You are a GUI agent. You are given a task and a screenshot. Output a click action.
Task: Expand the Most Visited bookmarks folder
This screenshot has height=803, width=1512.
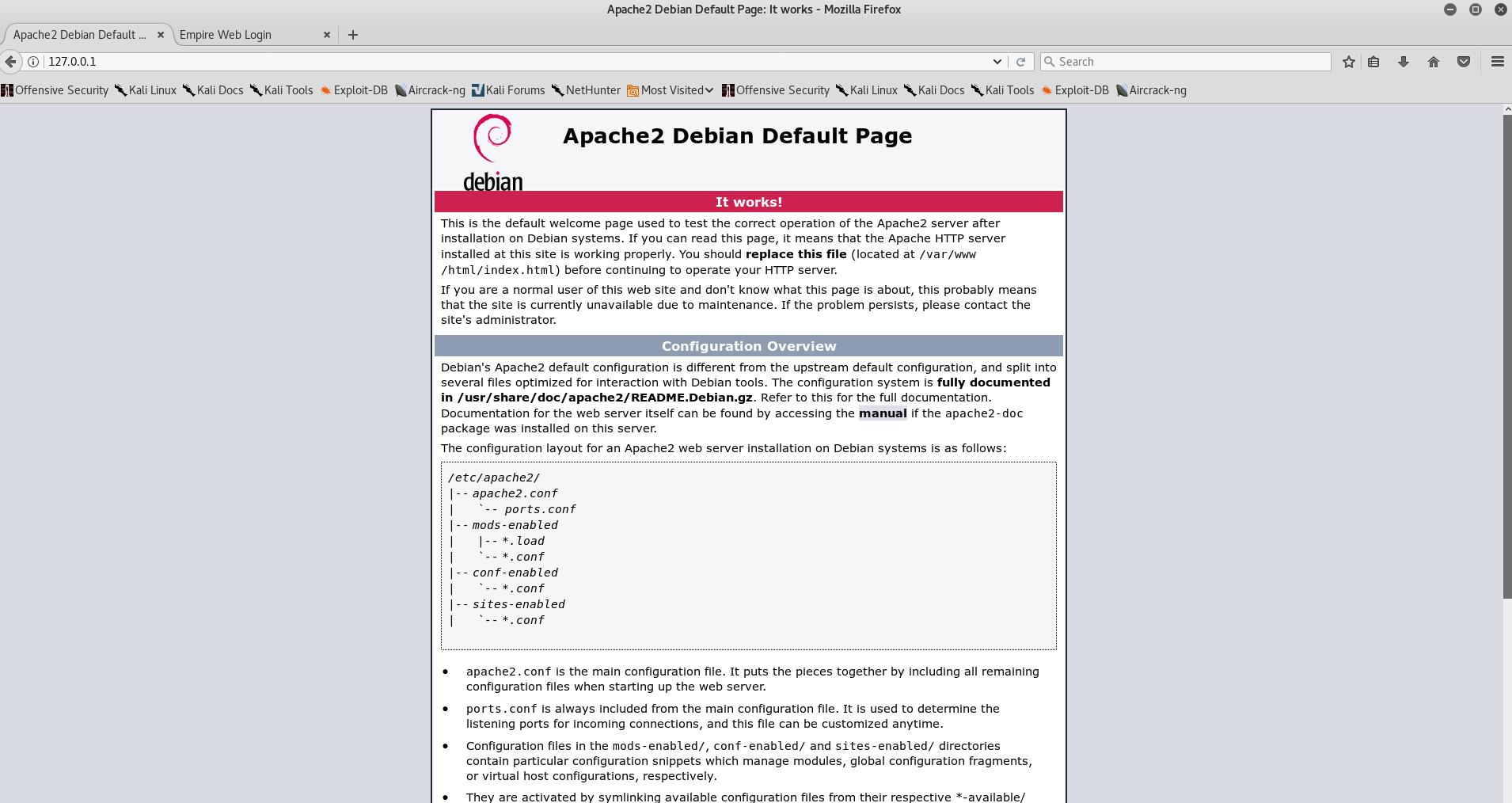(670, 90)
